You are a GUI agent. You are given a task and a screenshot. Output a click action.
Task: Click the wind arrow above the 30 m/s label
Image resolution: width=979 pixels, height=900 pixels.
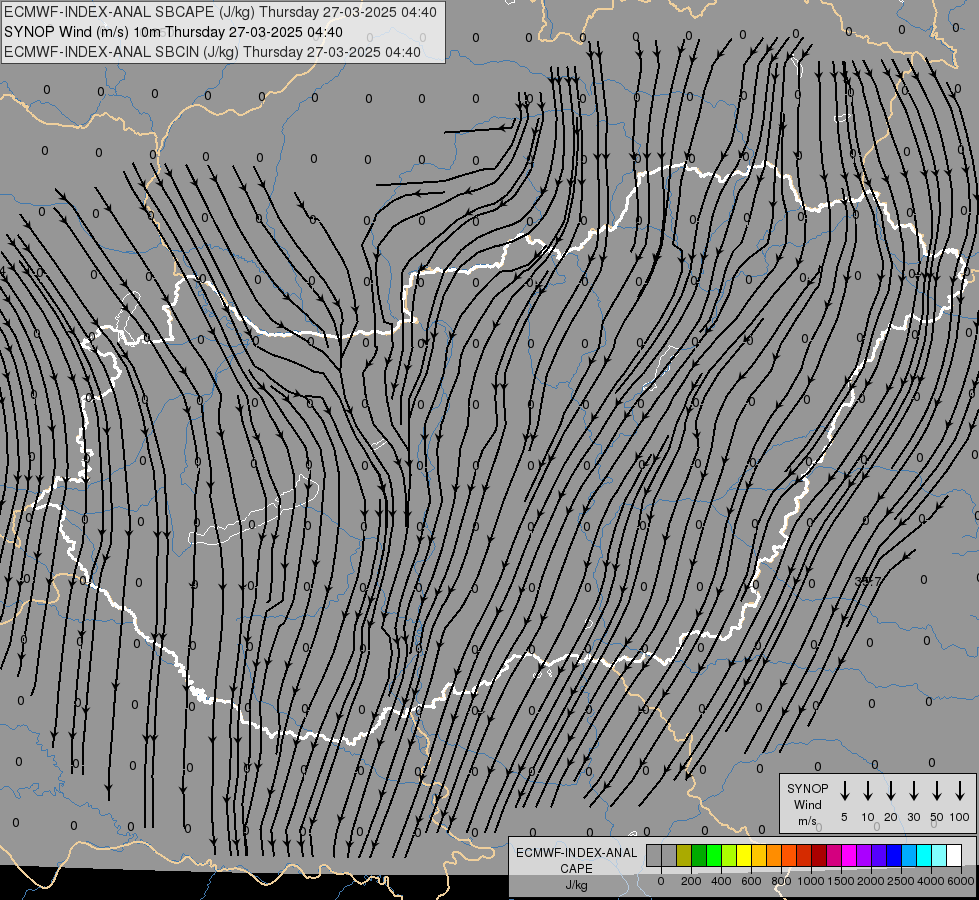point(913,791)
